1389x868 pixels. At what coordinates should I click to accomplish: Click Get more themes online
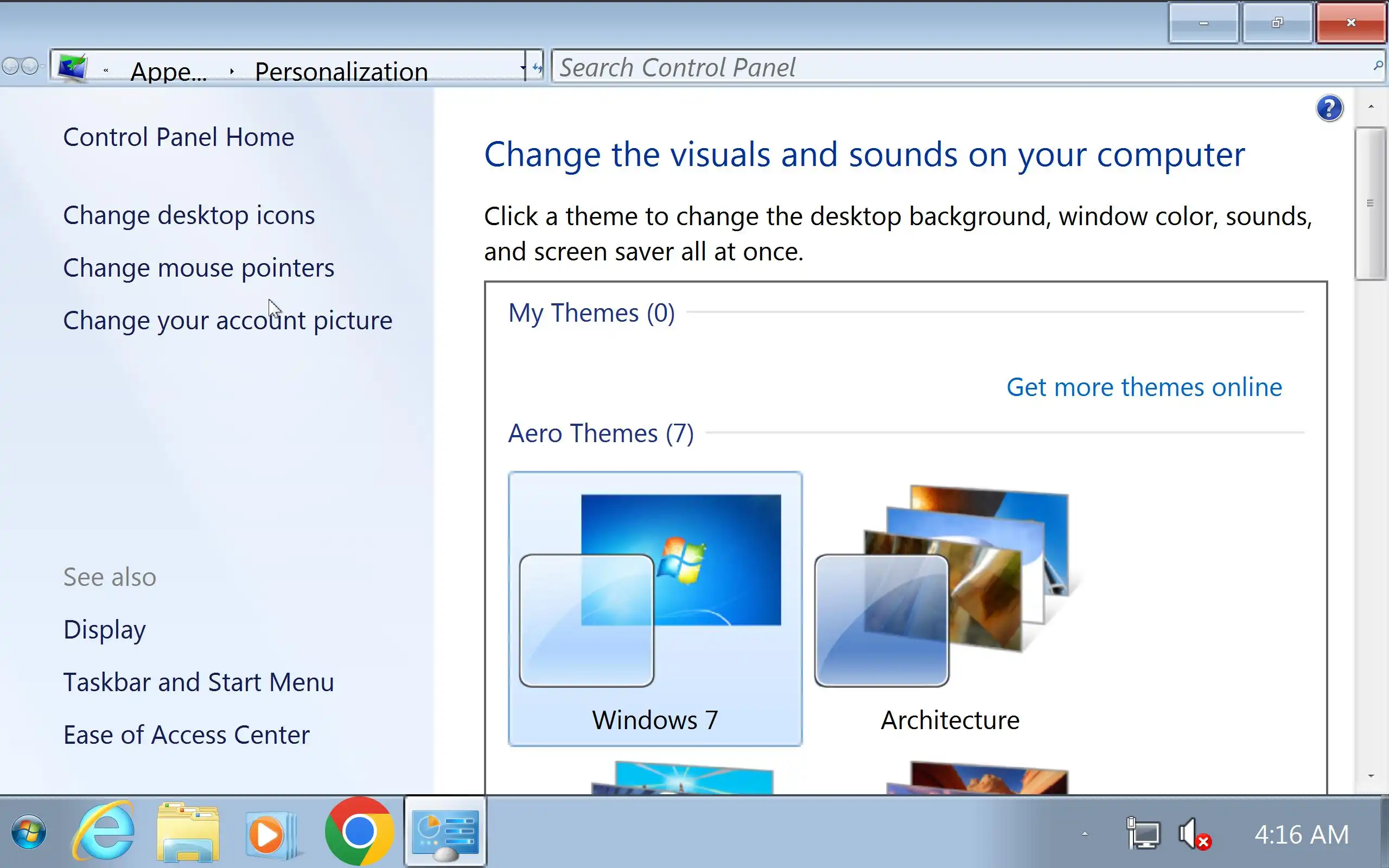(x=1144, y=387)
